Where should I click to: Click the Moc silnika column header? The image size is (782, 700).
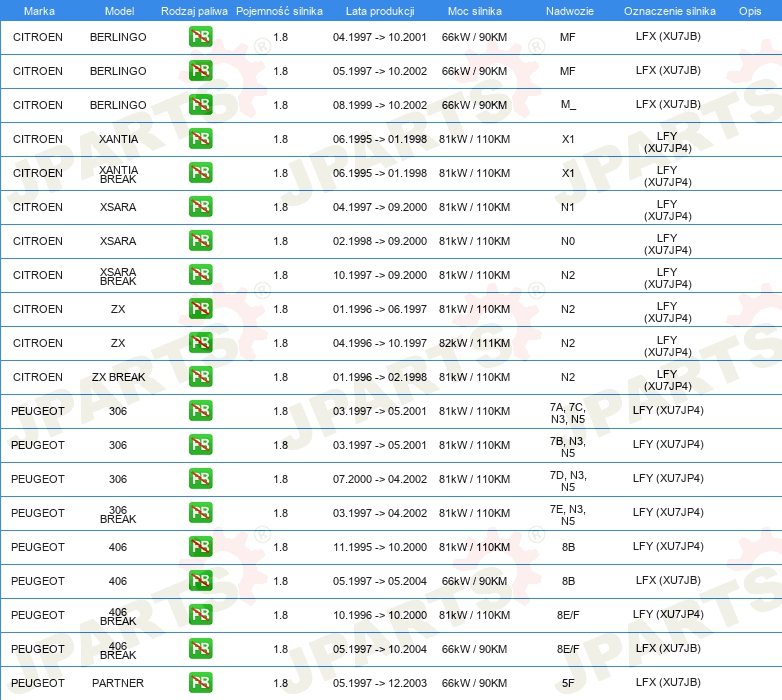(x=474, y=11)
